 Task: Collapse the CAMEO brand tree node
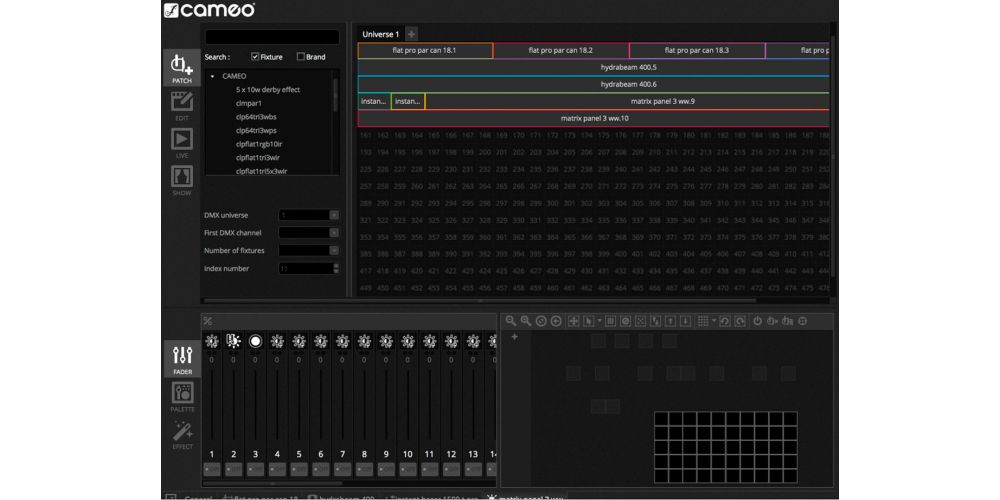[212, 76]
